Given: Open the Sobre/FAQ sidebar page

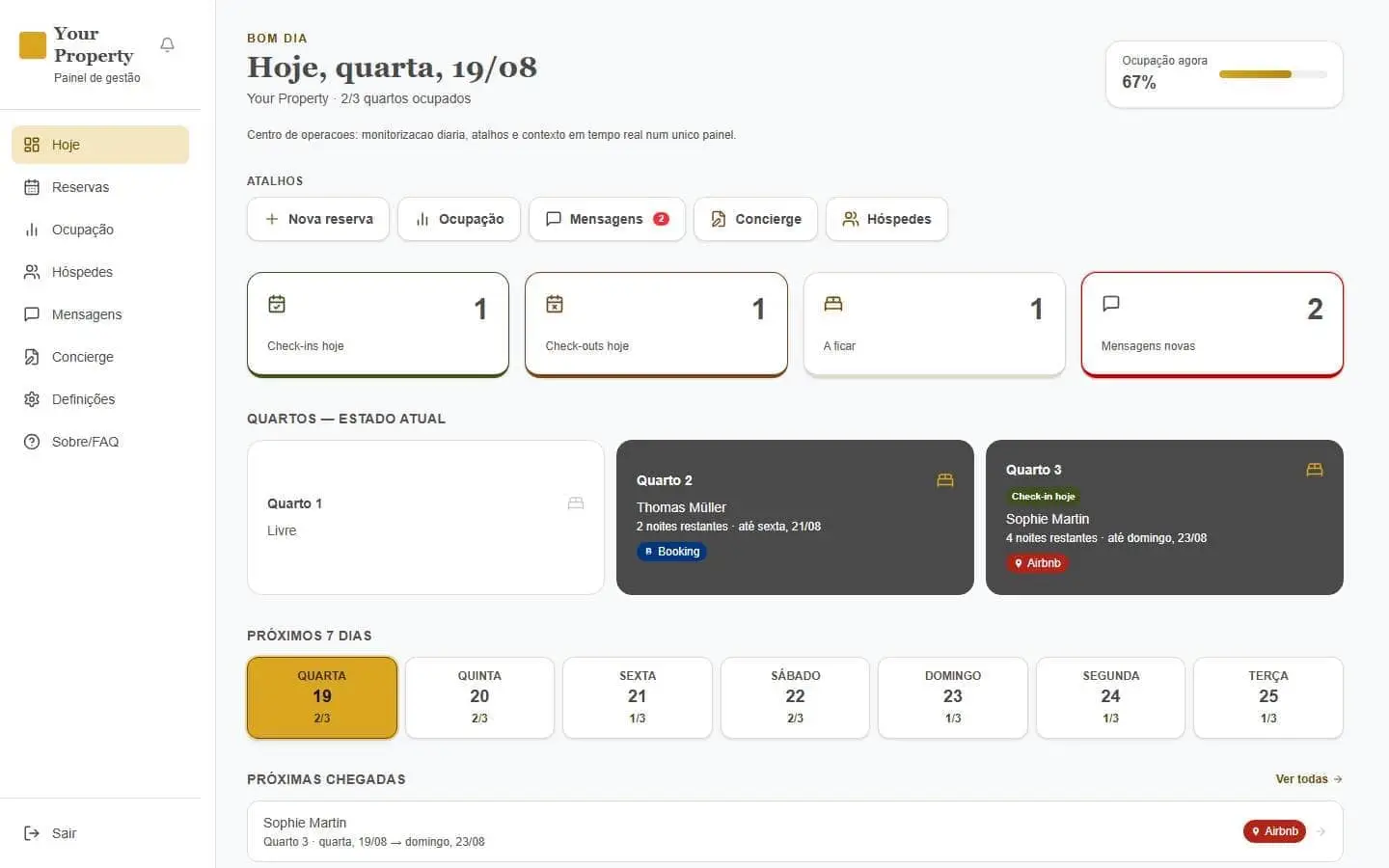Looking at the screenshot, I should (100, 442).
